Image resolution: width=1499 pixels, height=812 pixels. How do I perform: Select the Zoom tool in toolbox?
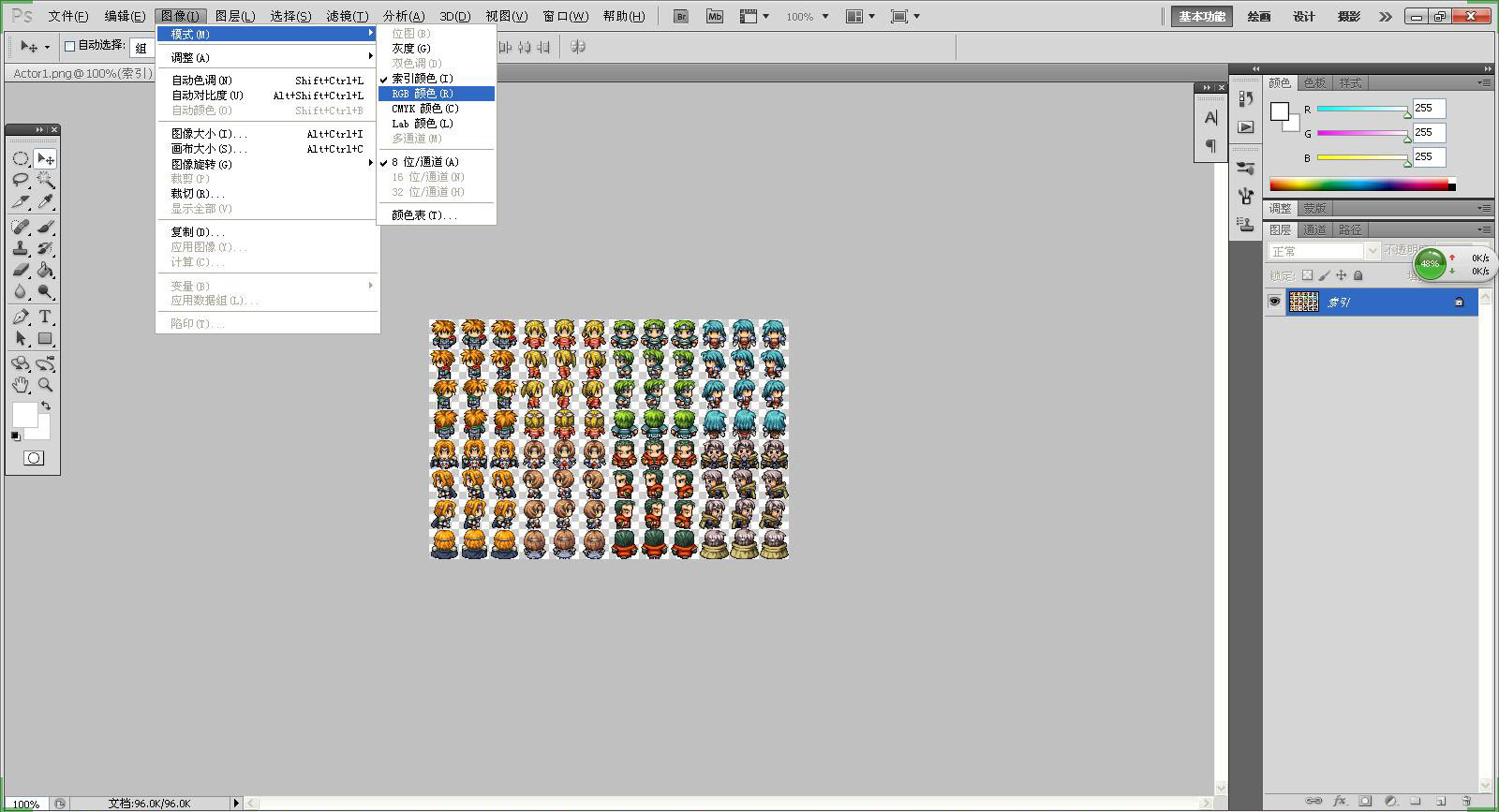[44, 384]
